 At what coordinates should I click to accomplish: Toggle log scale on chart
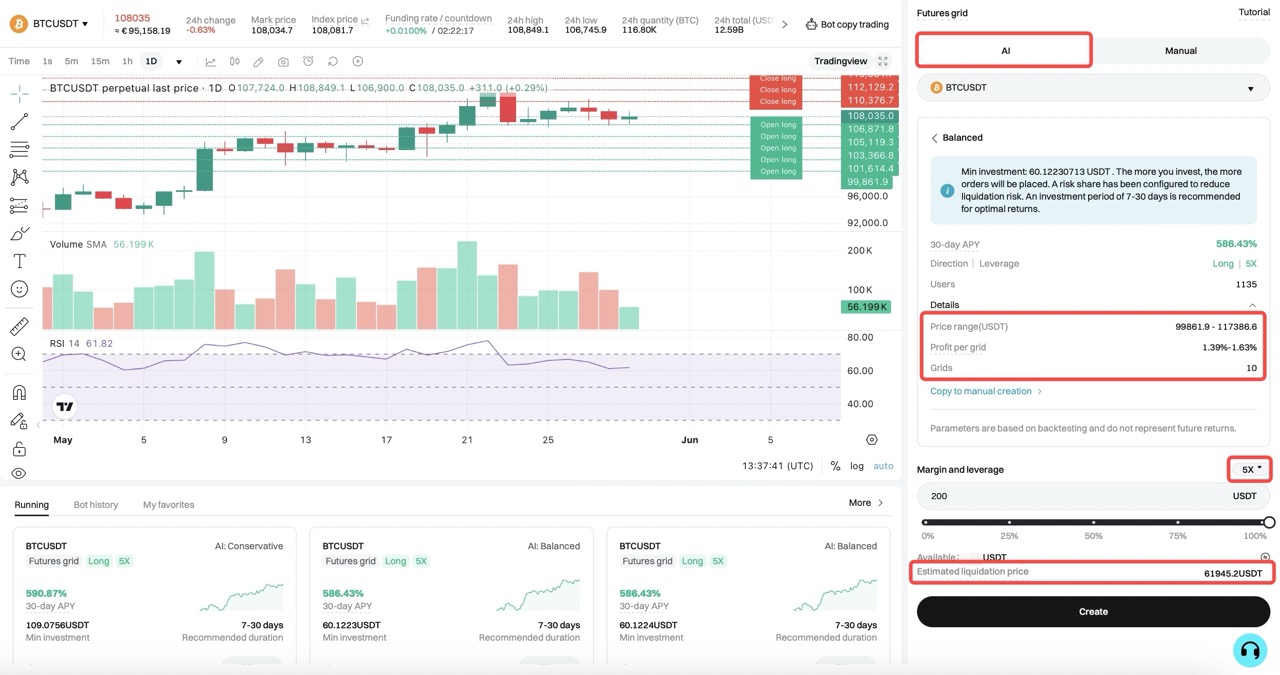click(857, 466)
